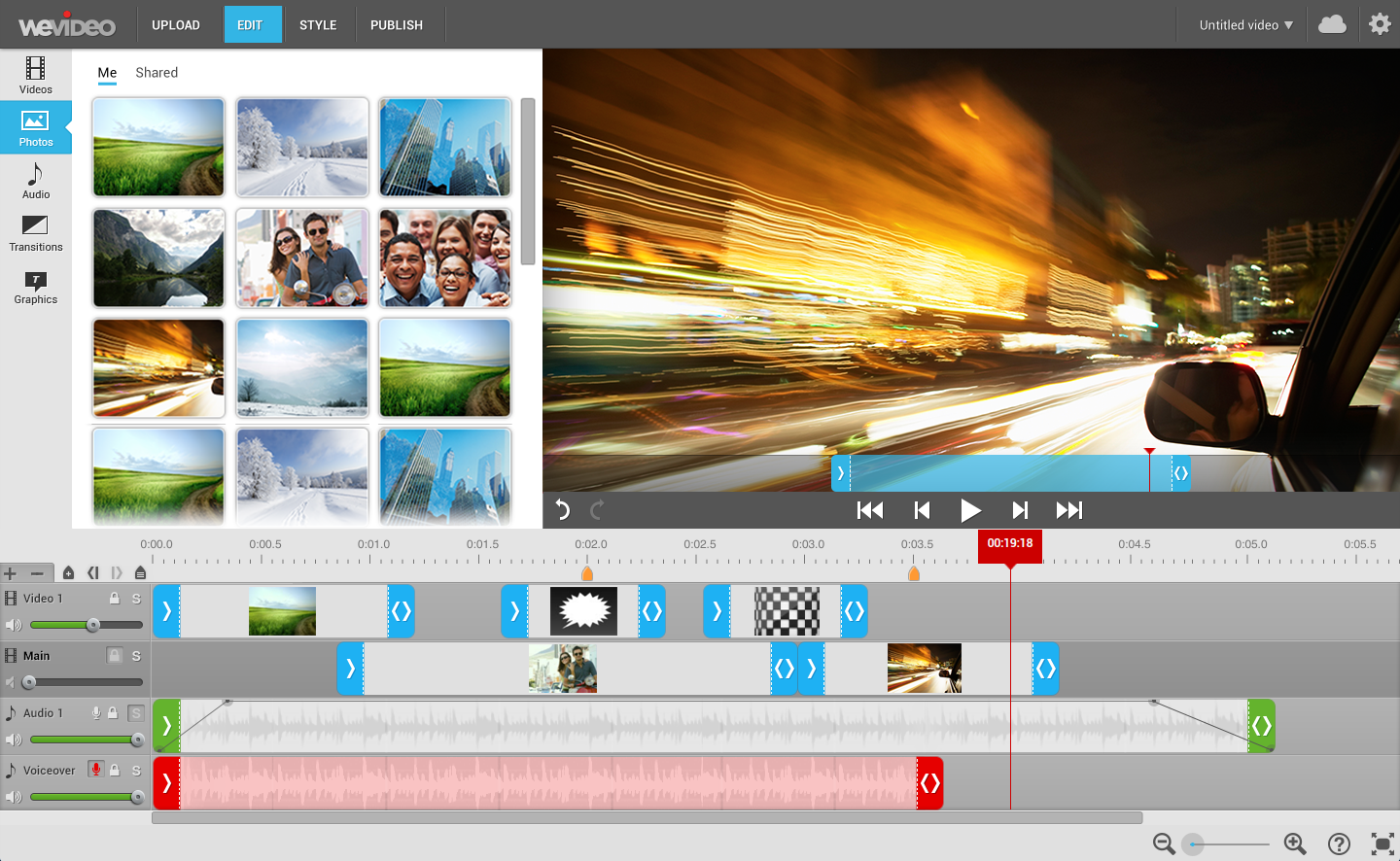Skip to the end of video
The height and width of the screenshot is (861, 1400).
(x=1069, y=510)
